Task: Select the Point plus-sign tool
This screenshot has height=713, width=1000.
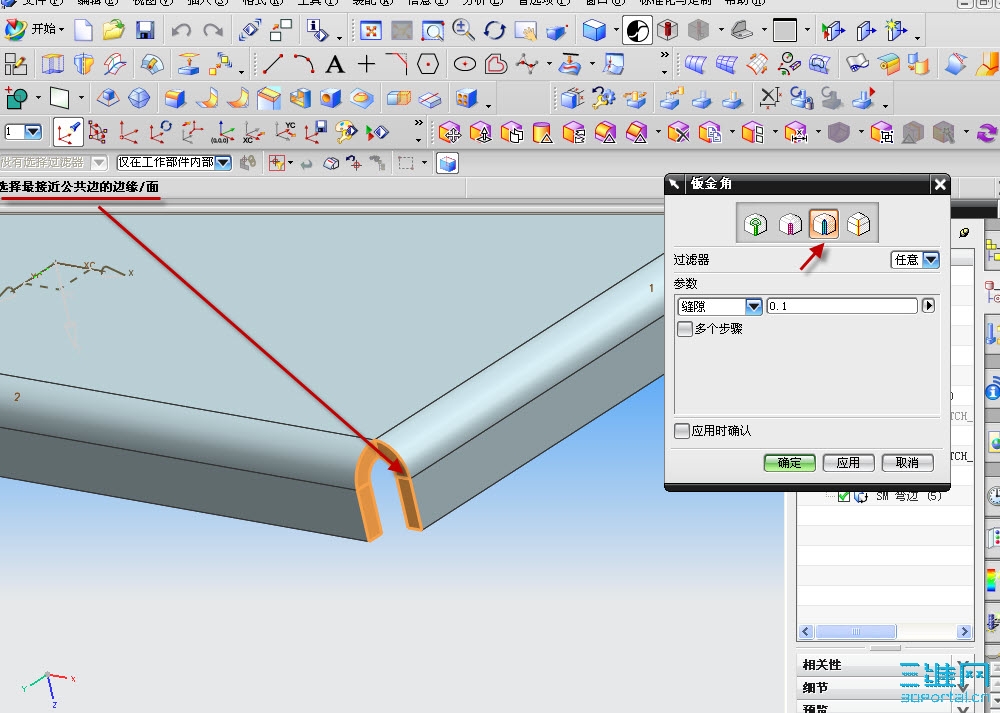Action: click(x=366, y=64)
